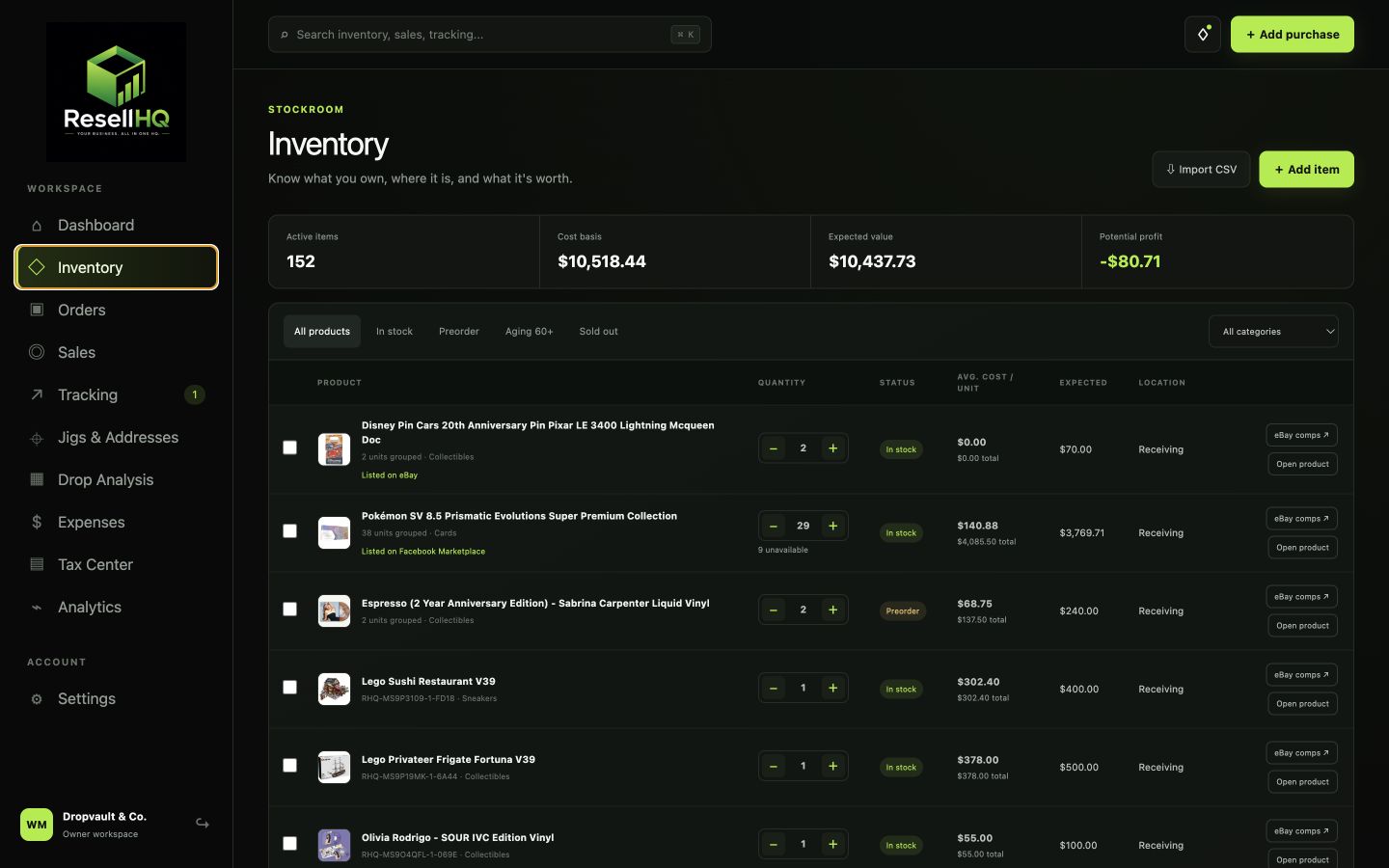
Task: Open Dashboard via its house icon
Action: pos(37,226)
